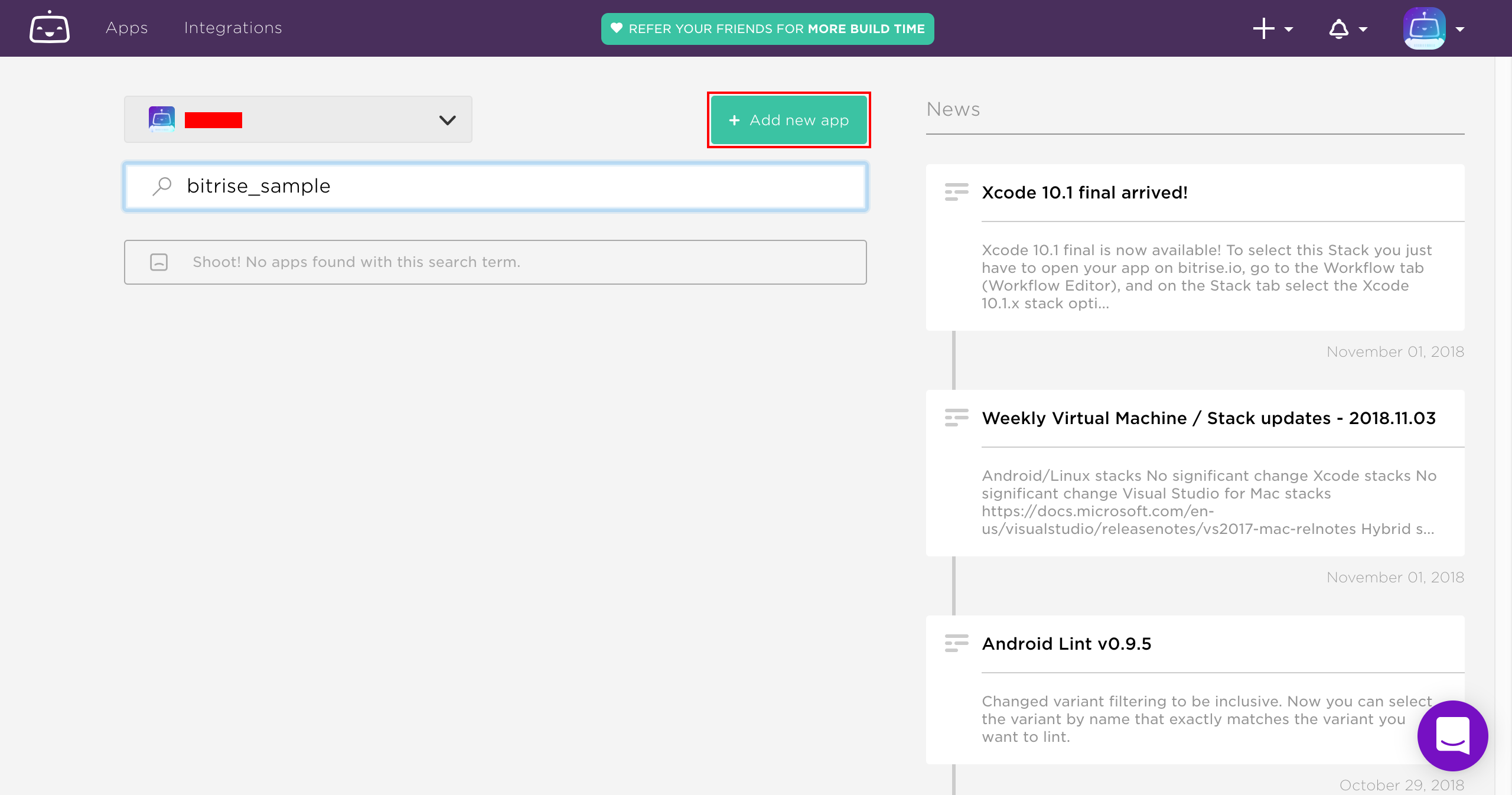Viewport: 1512px width, 795px height.
Task: Click the Android Lint news article icon
Action: (956, 643)
